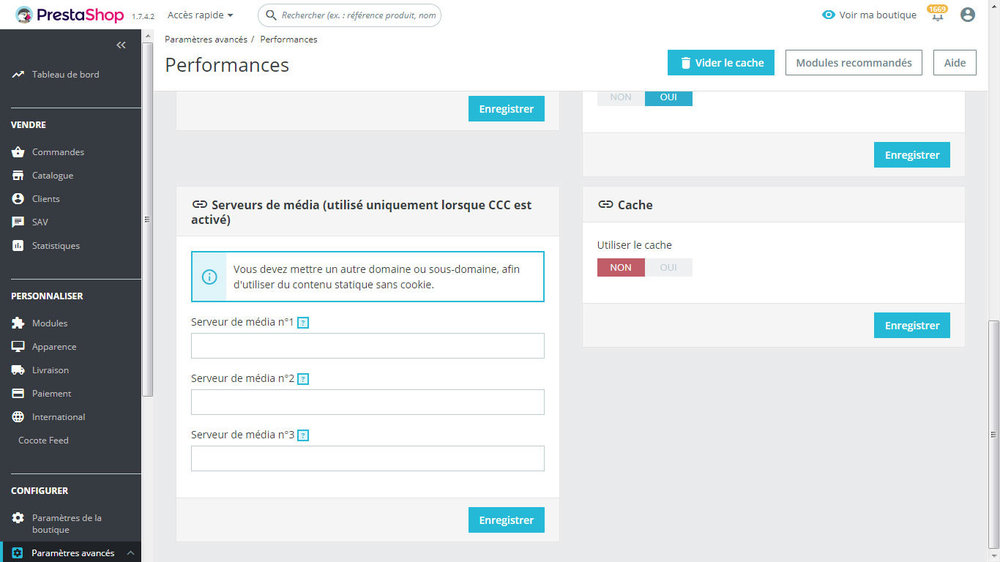Open the PrestaShop logo home link
Viewport: 1000px width, 562px height.
(70, 15)
